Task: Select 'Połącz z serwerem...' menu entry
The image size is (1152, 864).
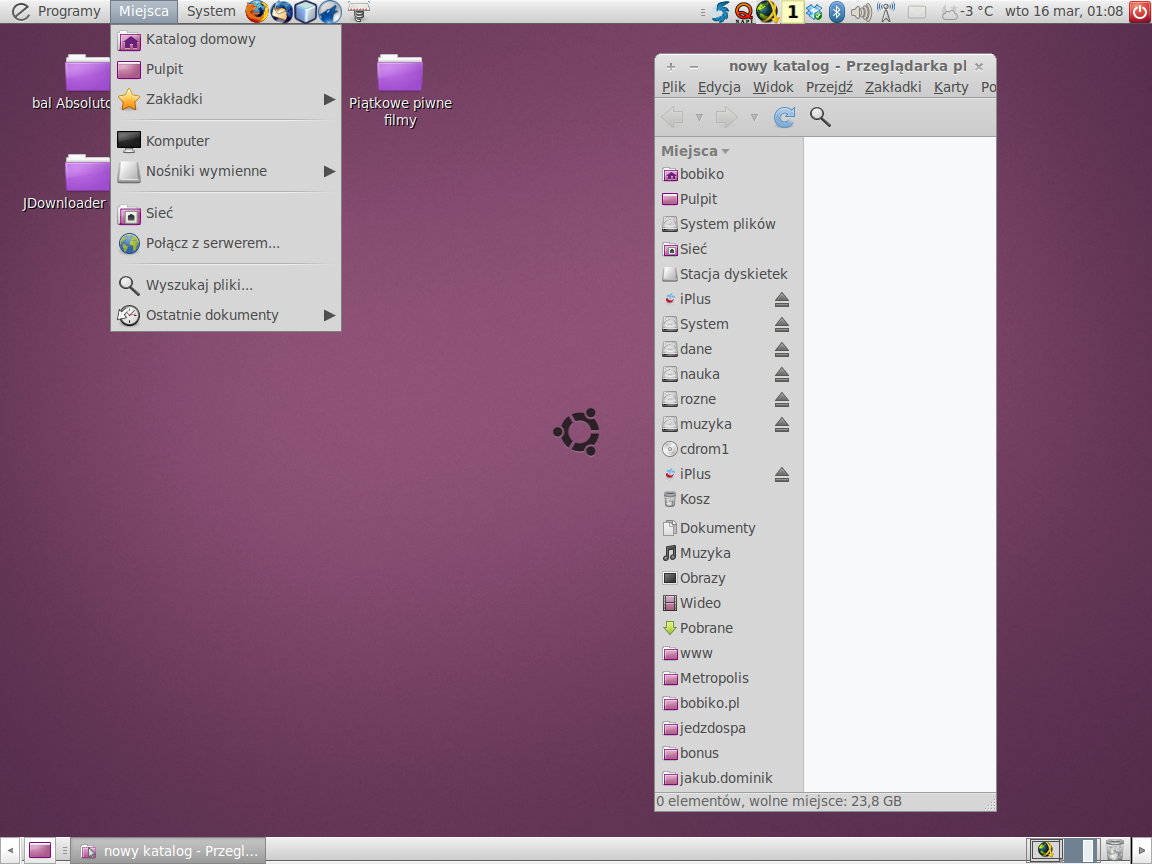Action: (x=212, y=243)
